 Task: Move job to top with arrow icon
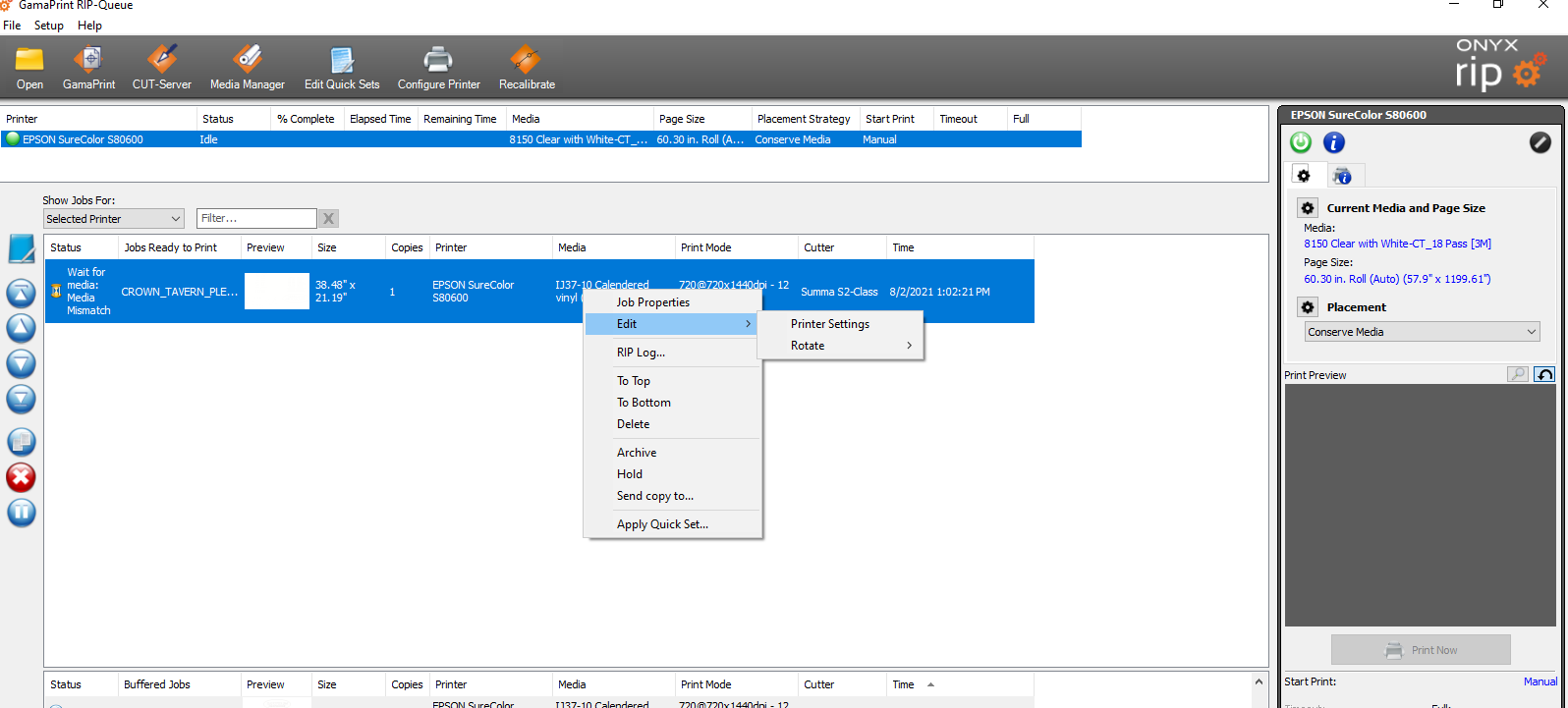click(22, 293)
